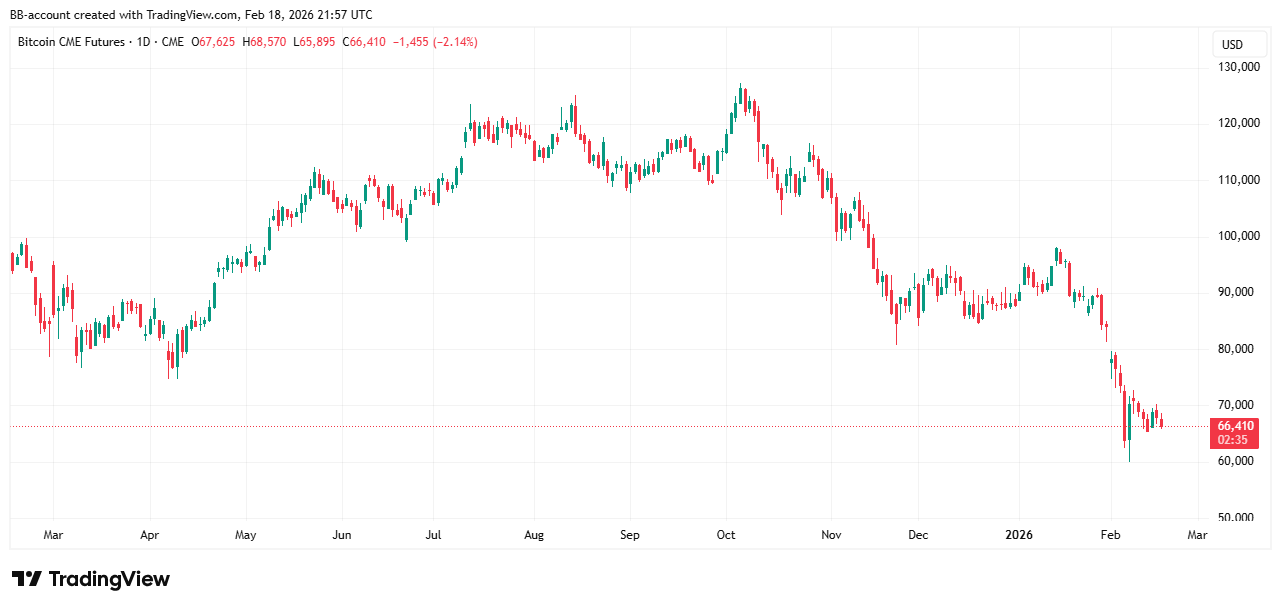Image resolution: width=1281 pixels, height=609 pixels.
Task: Click the red 66,410 last price tag
Action: (x=1235, y=426)
